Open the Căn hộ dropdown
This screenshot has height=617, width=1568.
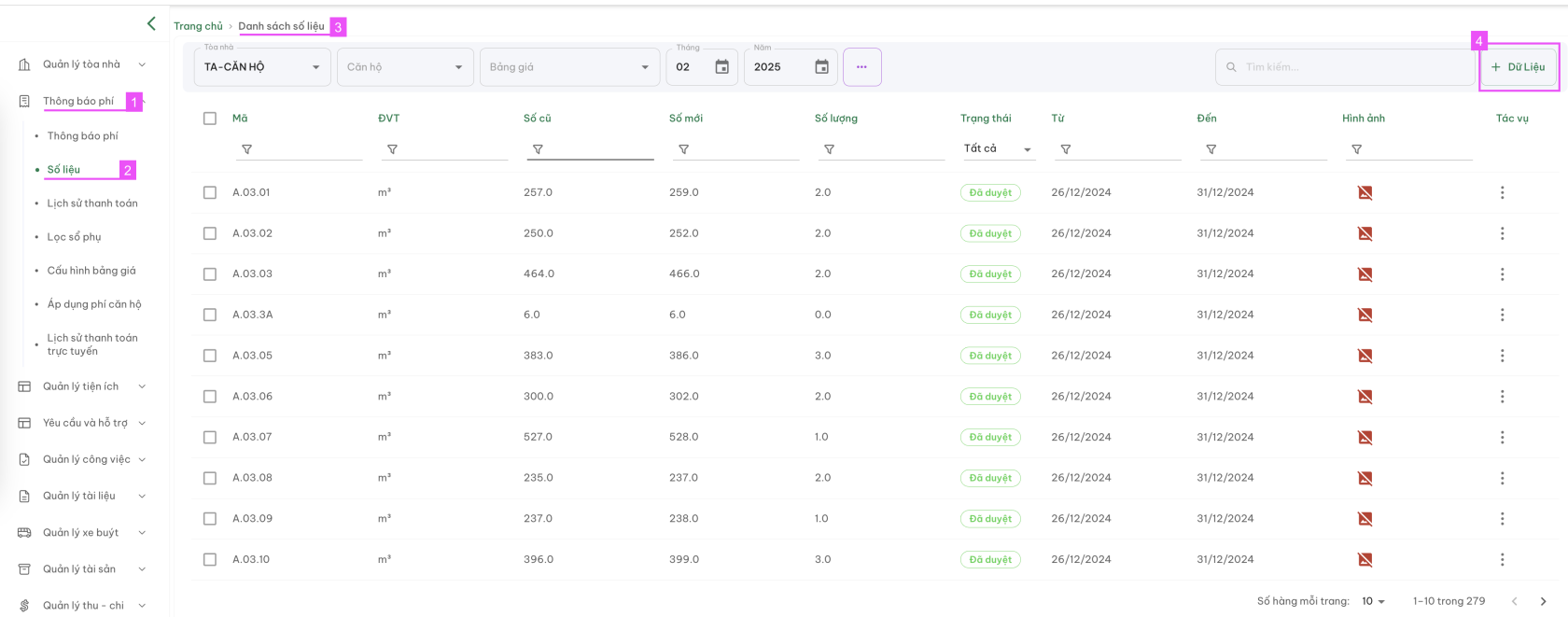[405, 67]
